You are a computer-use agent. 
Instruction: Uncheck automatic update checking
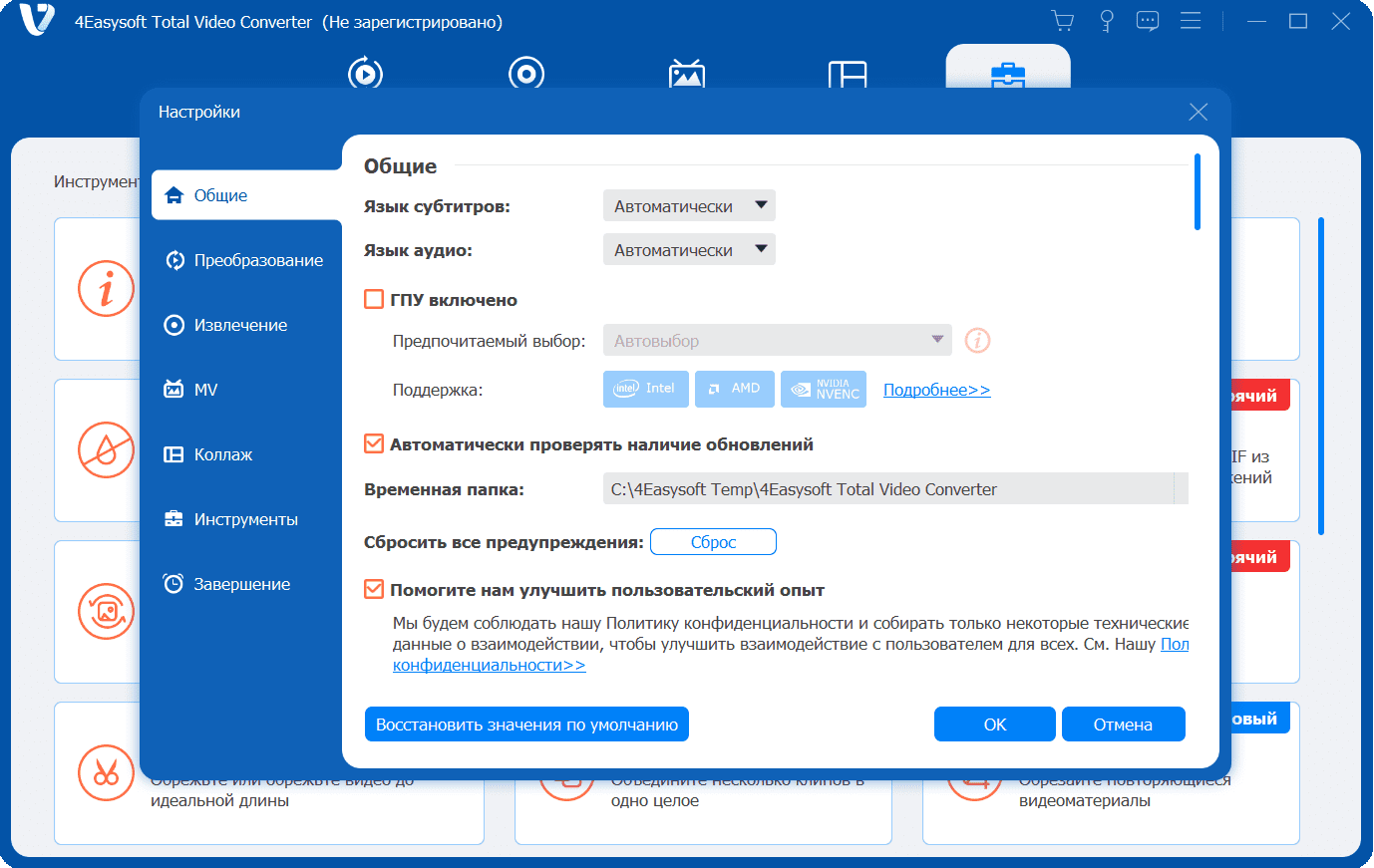pyautogui.click(x=374, y=443)
